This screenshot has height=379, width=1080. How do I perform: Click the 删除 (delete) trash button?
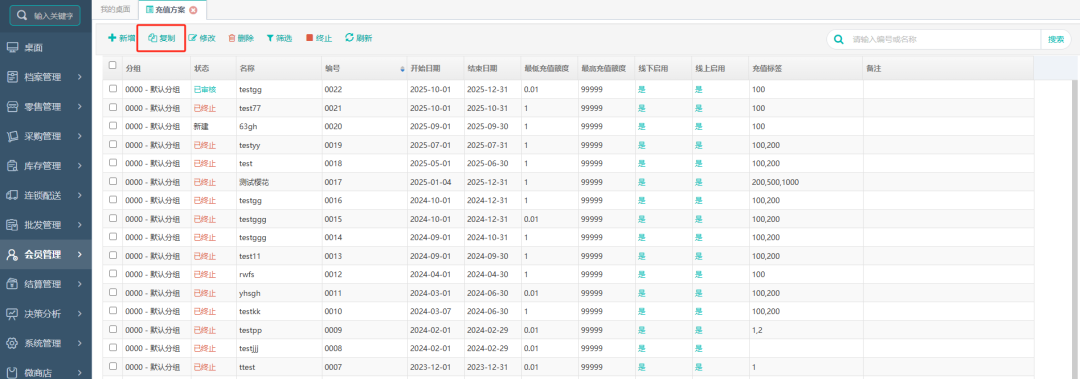click(x=241, y=39)
